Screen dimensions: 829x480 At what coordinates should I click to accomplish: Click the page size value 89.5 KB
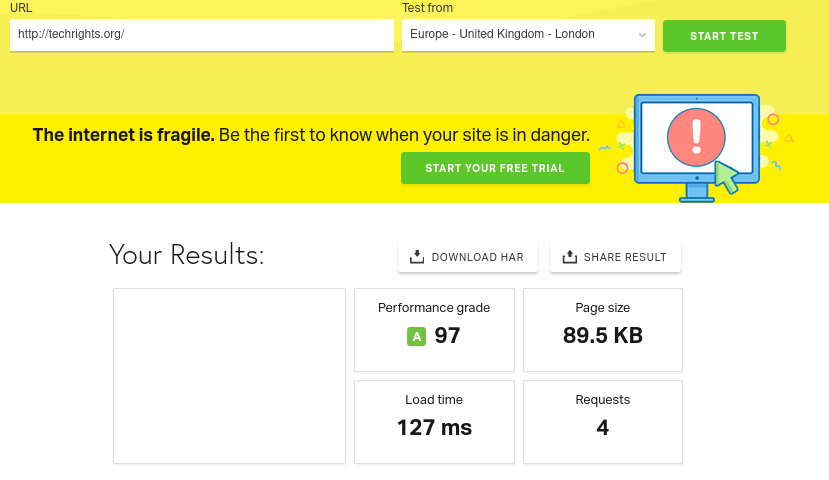tap(603, 336)
